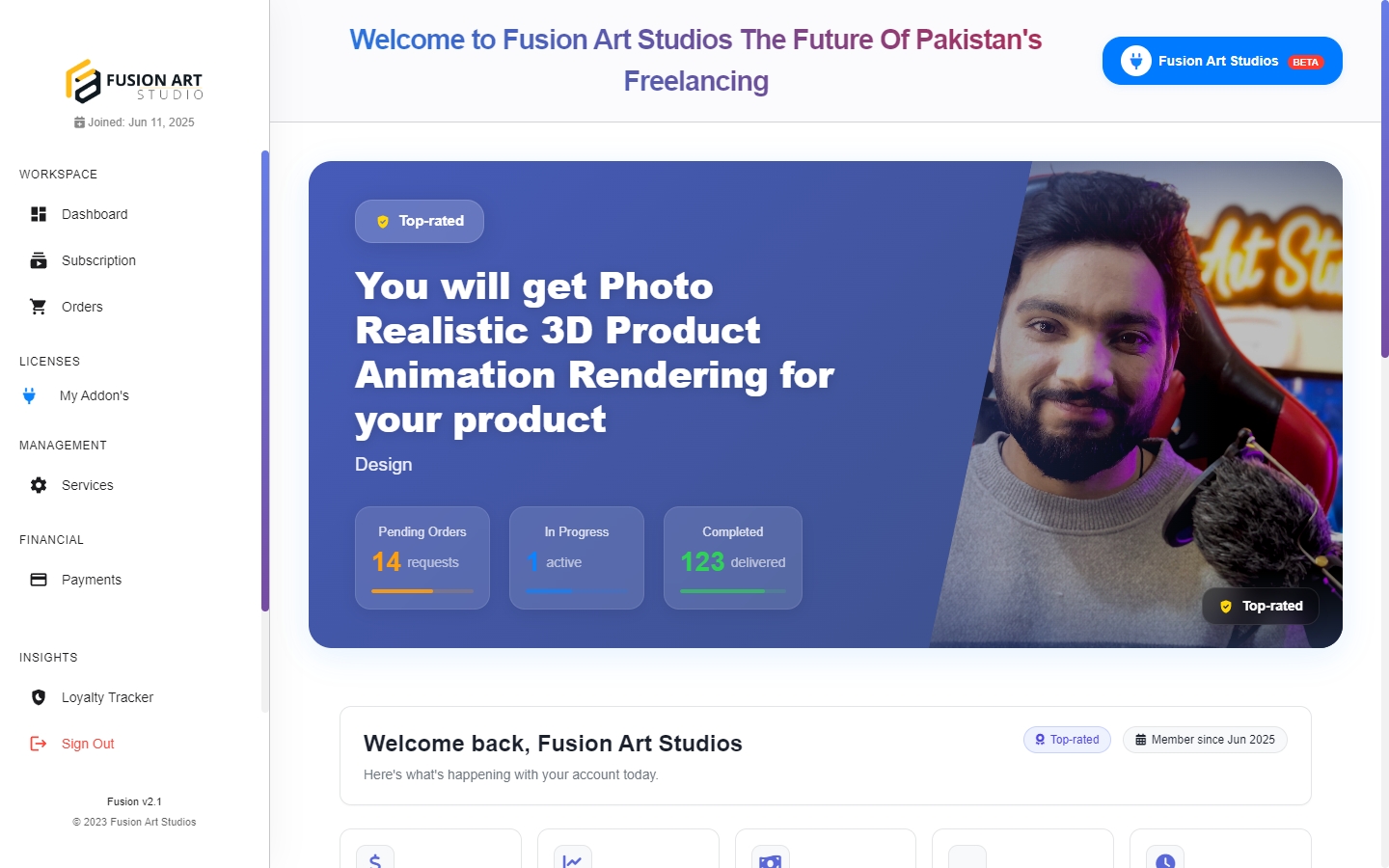Click the Sign Out arrow icon
The width and height of the screenshot is (1389, 868).
39,744
